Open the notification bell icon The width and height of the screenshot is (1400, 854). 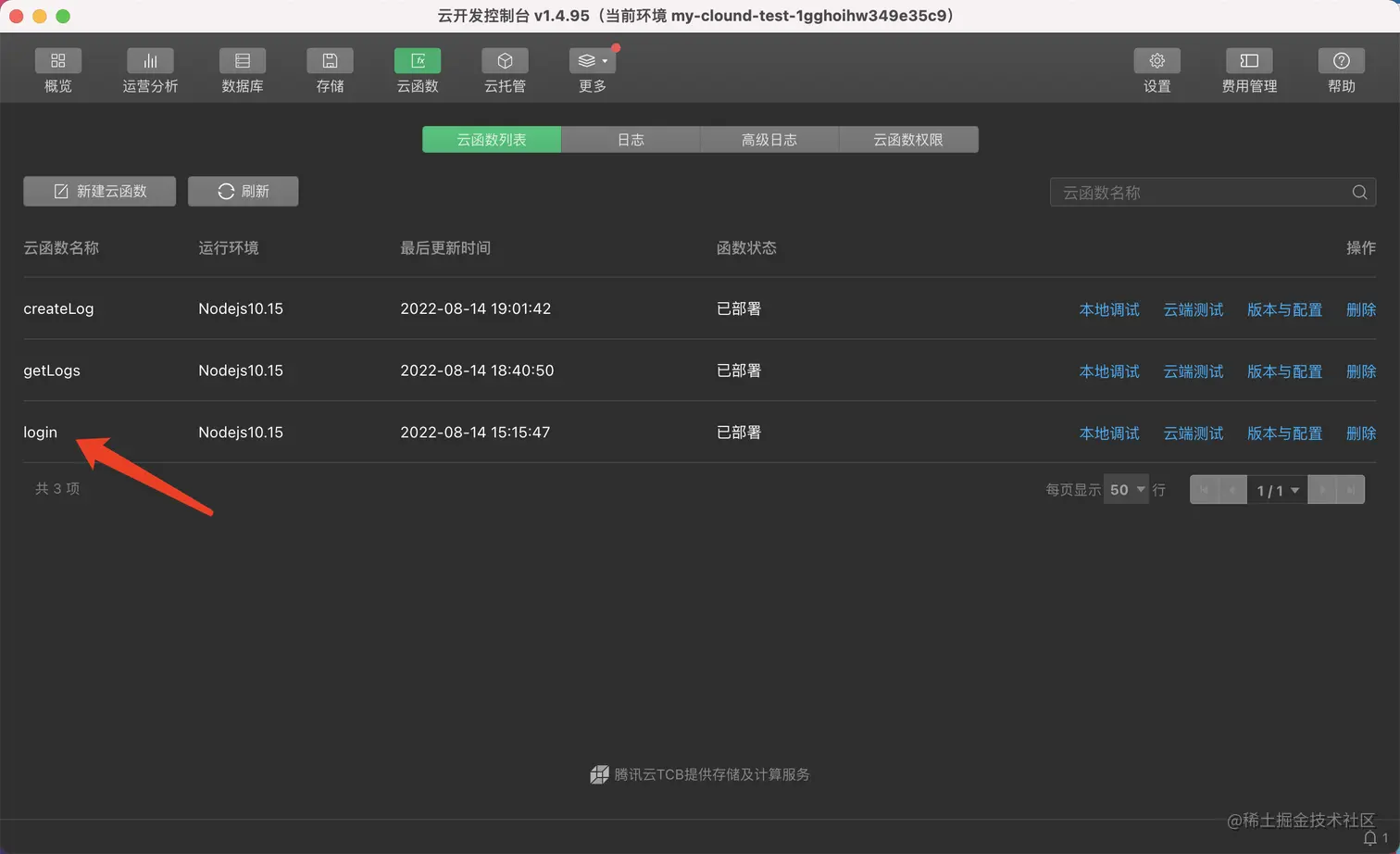pos(1370,838)
